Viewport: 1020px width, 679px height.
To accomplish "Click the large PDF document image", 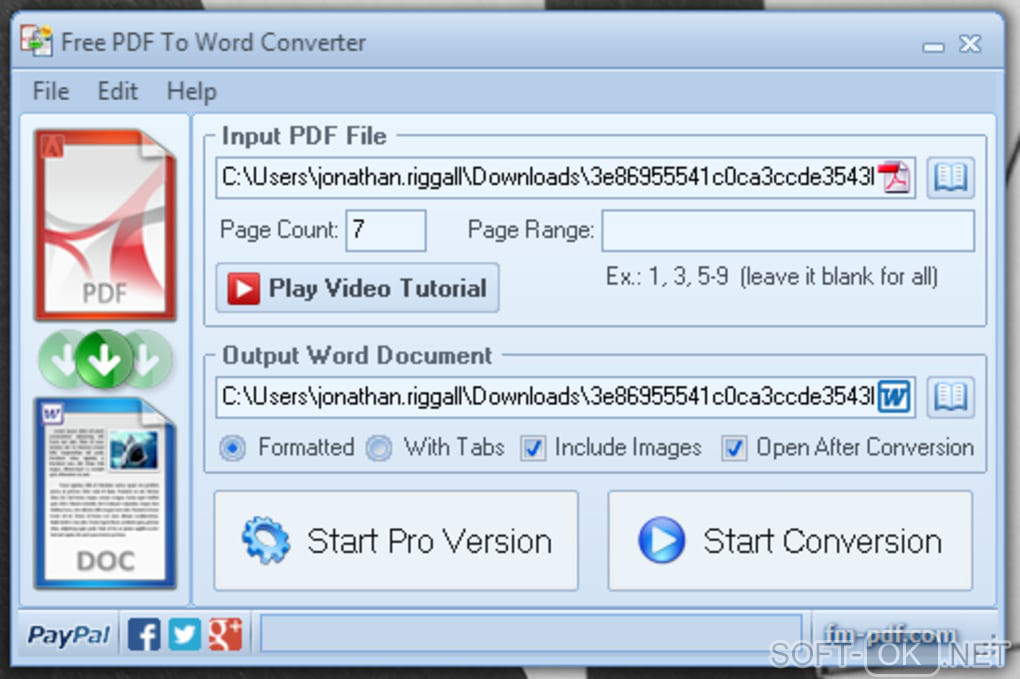I will [x=105, y=224].
